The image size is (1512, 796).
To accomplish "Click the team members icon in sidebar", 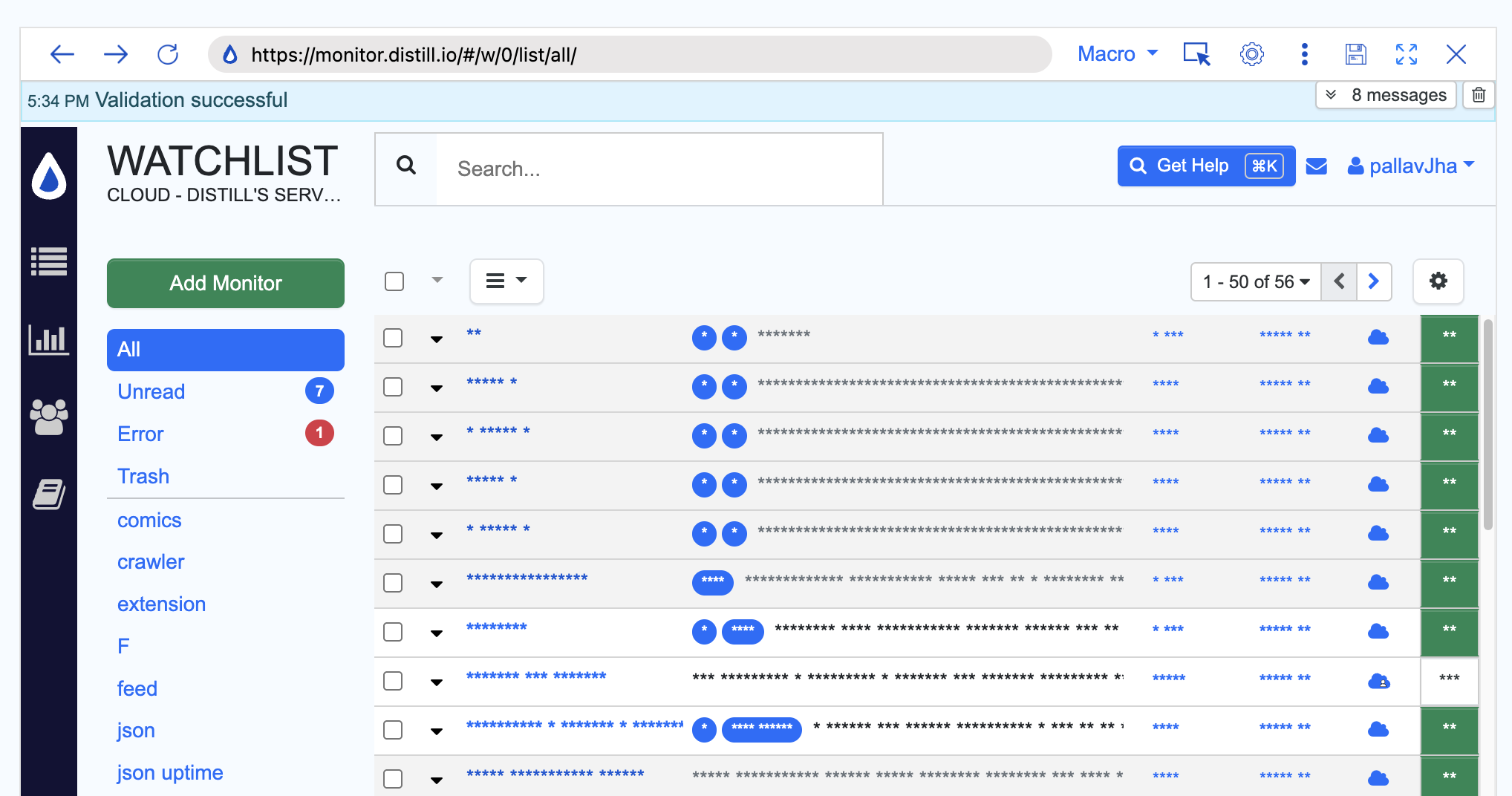I will pyautogui.click(x=49, y=417).
